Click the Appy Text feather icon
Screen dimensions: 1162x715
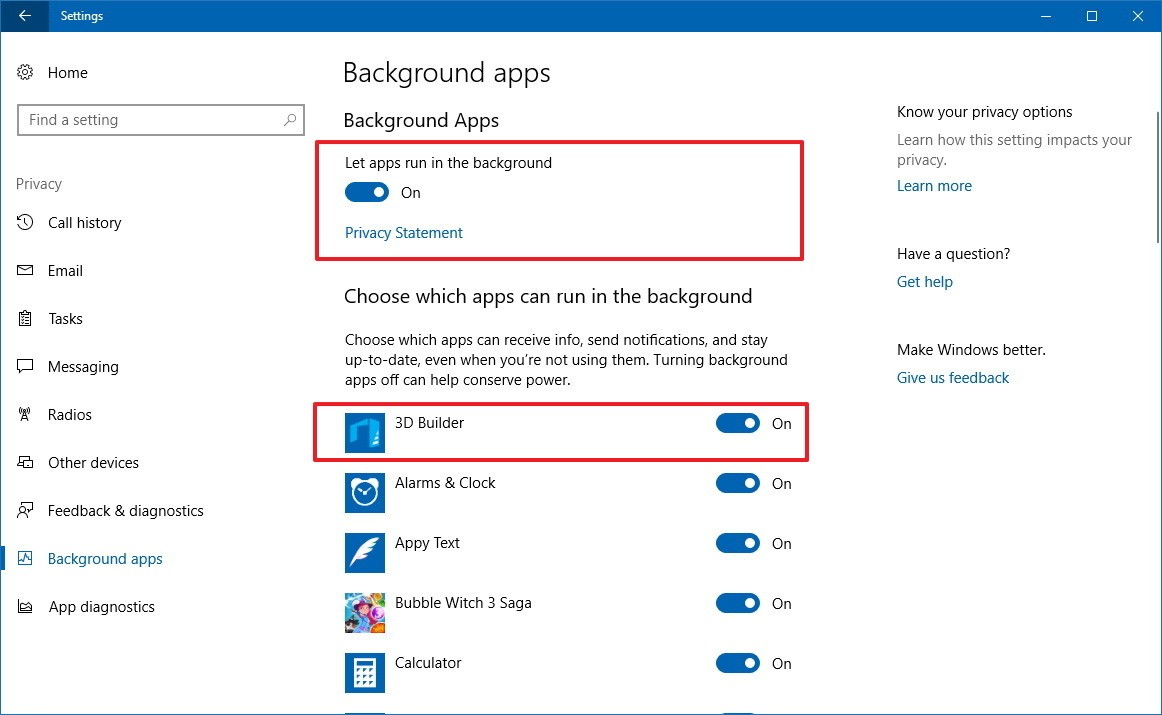(364, 553)
